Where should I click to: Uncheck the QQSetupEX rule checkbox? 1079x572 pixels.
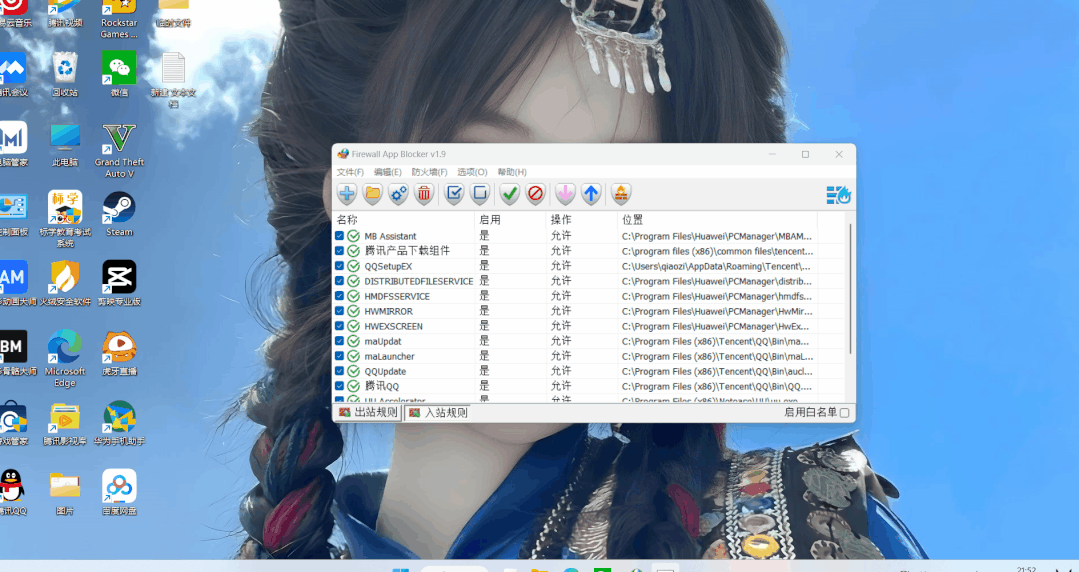339,266
